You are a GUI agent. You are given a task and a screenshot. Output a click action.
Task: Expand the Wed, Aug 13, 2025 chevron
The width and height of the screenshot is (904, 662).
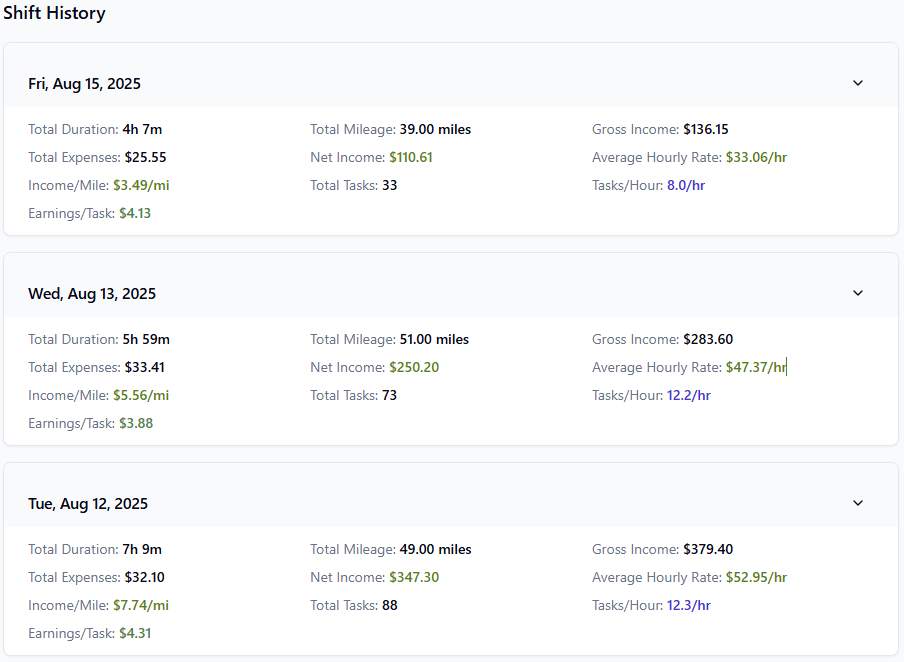857,293
